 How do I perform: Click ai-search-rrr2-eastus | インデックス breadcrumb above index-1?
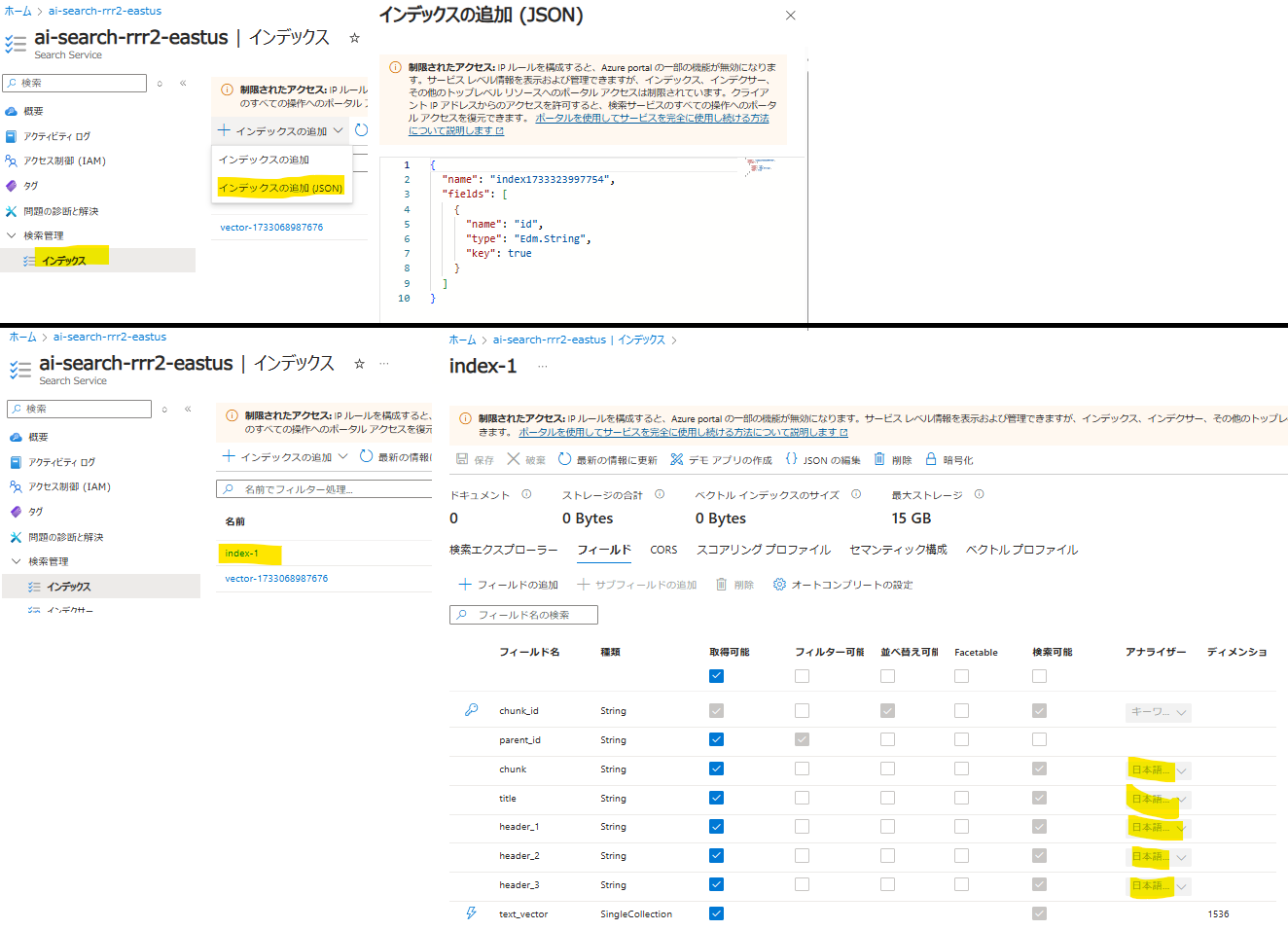[x=579, y=340]
